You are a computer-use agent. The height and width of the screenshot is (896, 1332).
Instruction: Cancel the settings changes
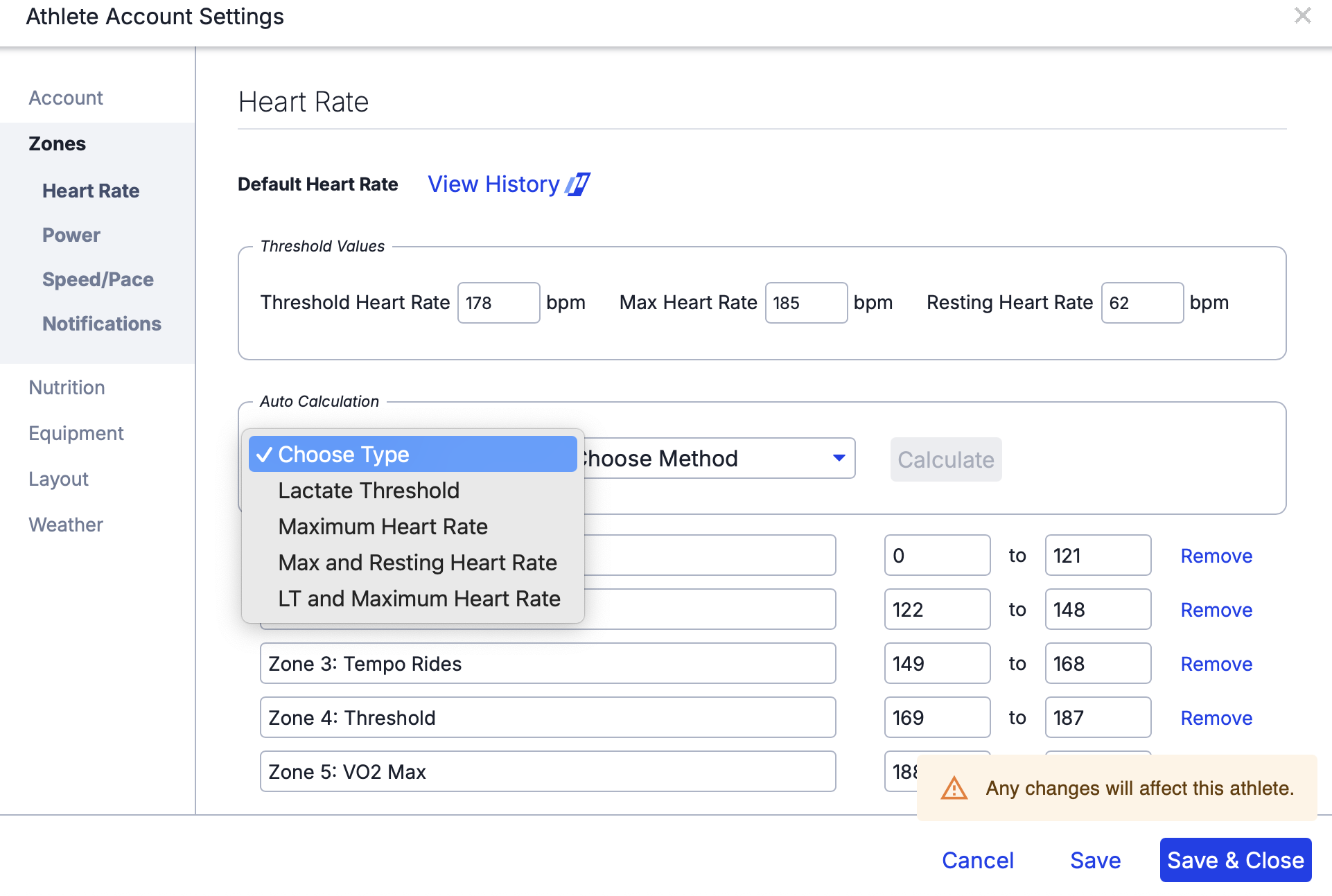click(978, 860)
